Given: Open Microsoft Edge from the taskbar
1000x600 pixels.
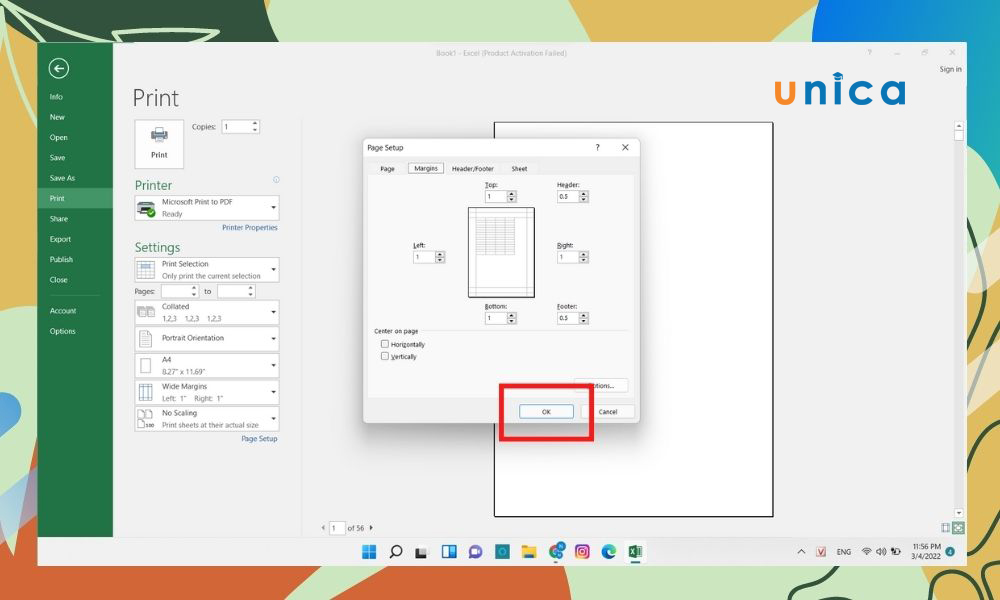Looking at the screenshot, I should tap(608, 552).
